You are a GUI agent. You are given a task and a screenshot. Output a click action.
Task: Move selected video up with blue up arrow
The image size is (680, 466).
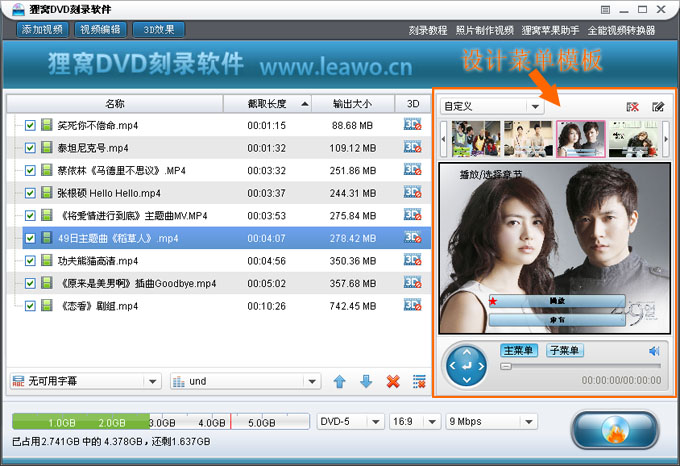coord(340,381)
